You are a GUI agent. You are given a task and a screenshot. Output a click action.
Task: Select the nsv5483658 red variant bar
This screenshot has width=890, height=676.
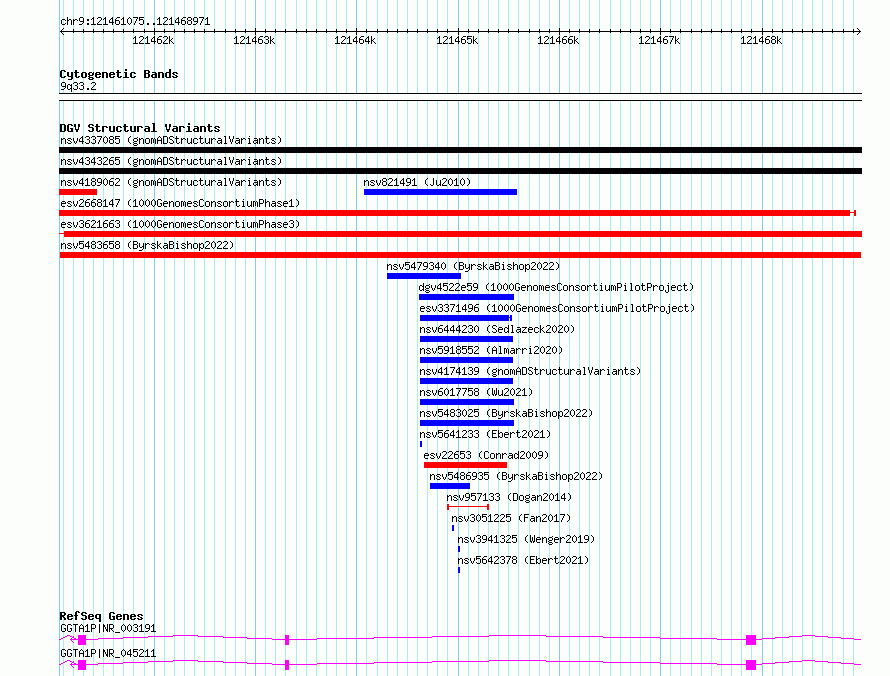(x=460, y=255)
